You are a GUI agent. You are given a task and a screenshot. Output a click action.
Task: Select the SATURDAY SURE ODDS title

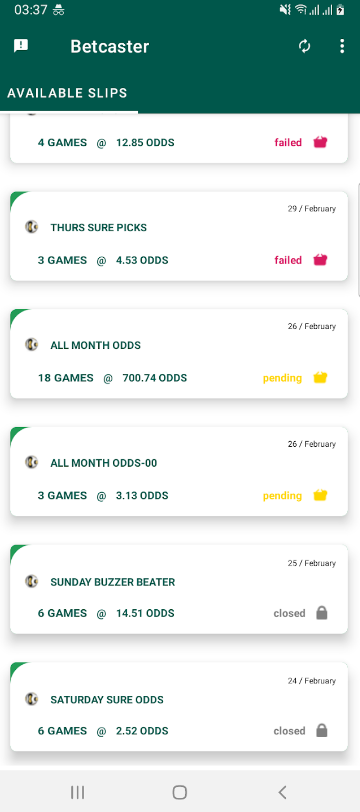107,700
